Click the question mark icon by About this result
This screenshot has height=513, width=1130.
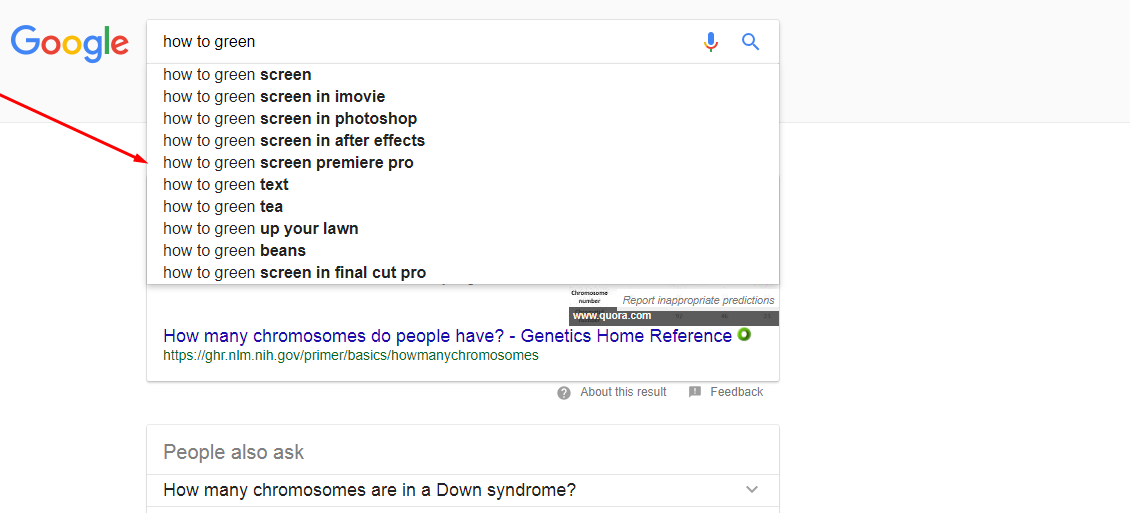pos(564,393)
